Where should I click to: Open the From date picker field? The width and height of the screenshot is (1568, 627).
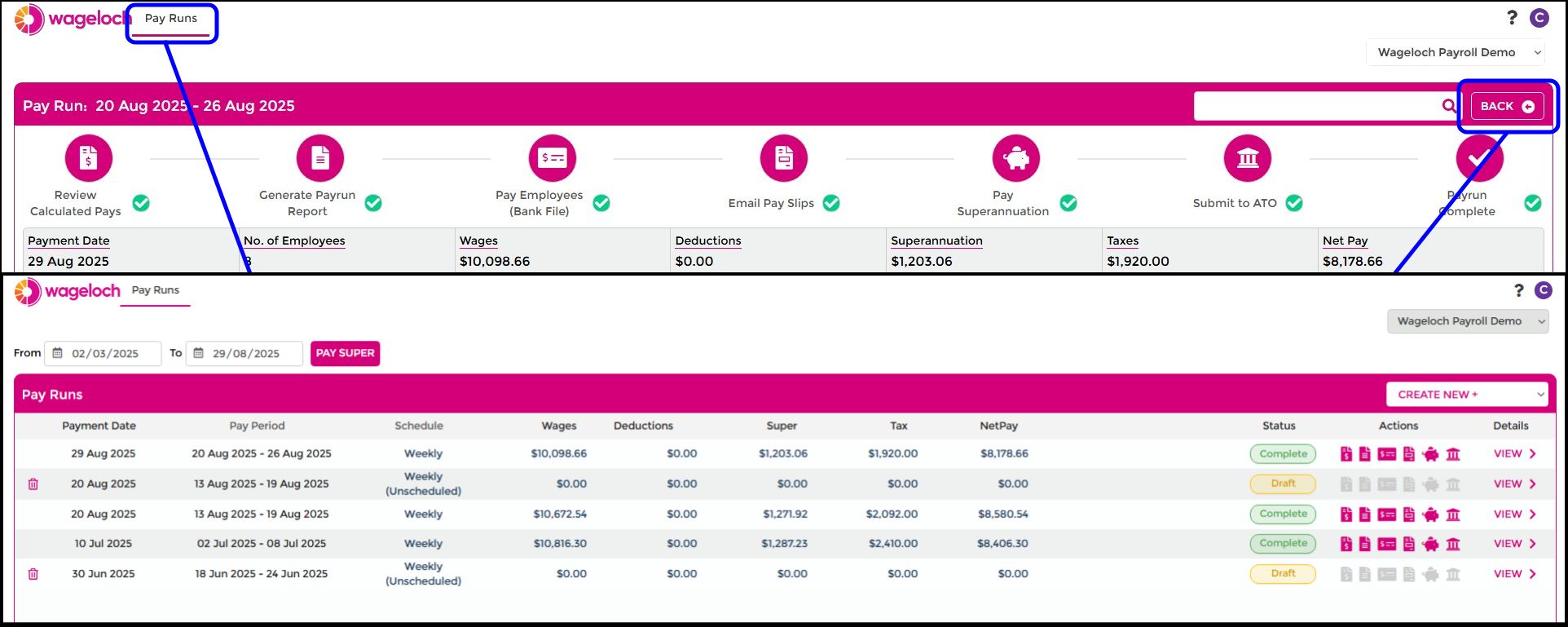point(104,354)
